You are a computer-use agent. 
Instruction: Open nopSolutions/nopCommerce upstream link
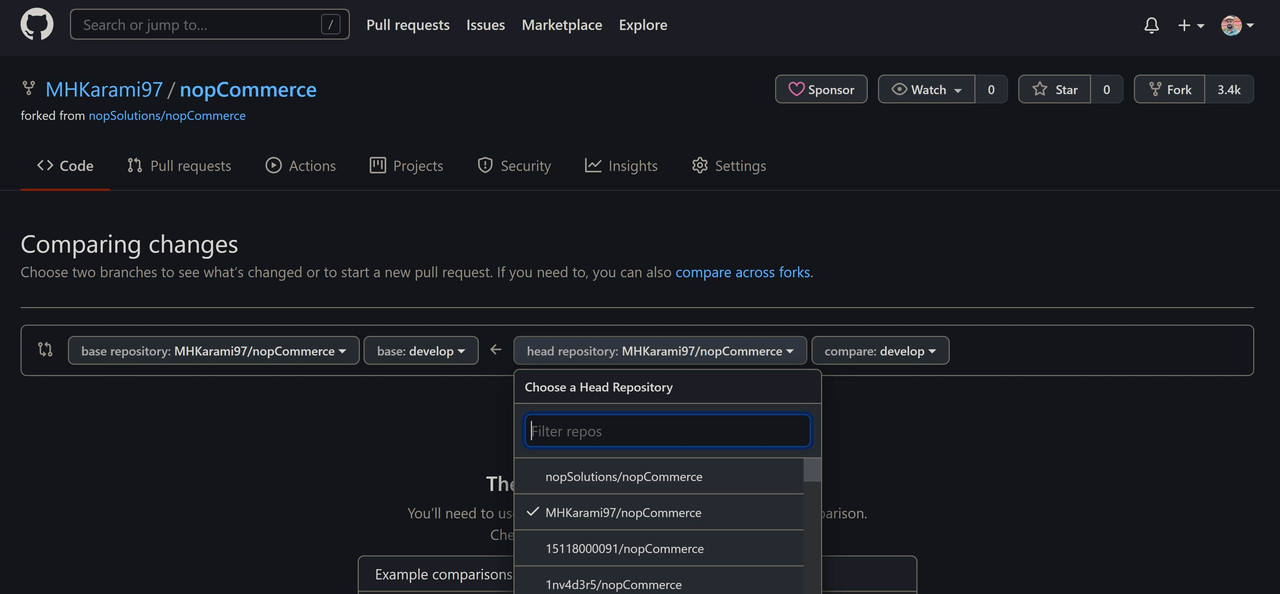point(167,116)
